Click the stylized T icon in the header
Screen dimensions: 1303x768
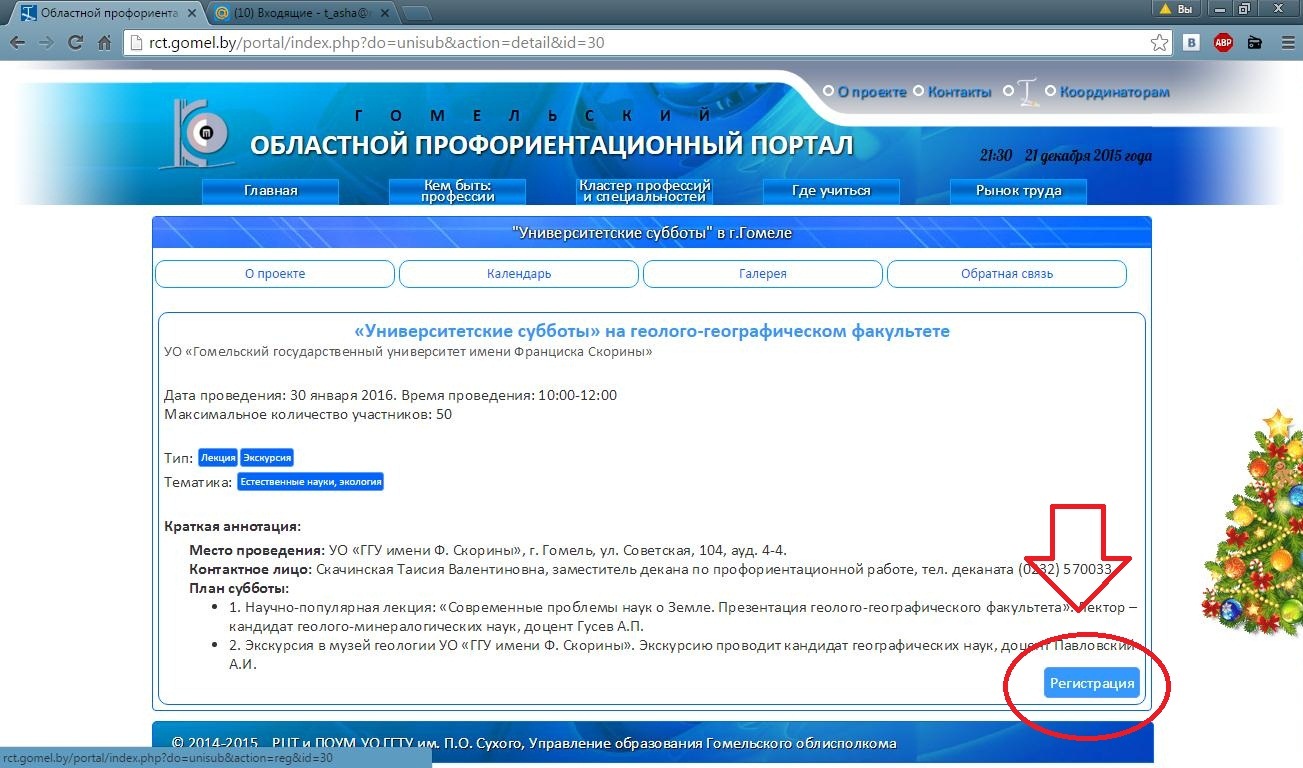tap(1027, 92)
